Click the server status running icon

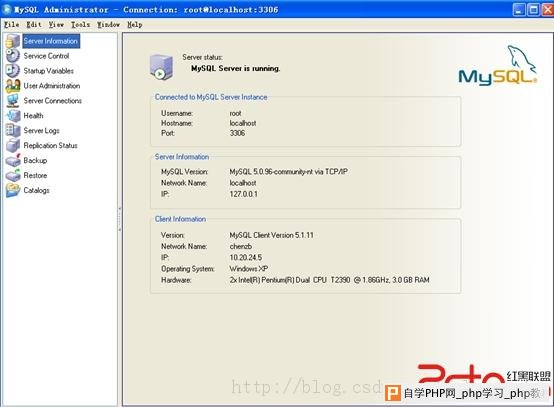coord(161,67)
